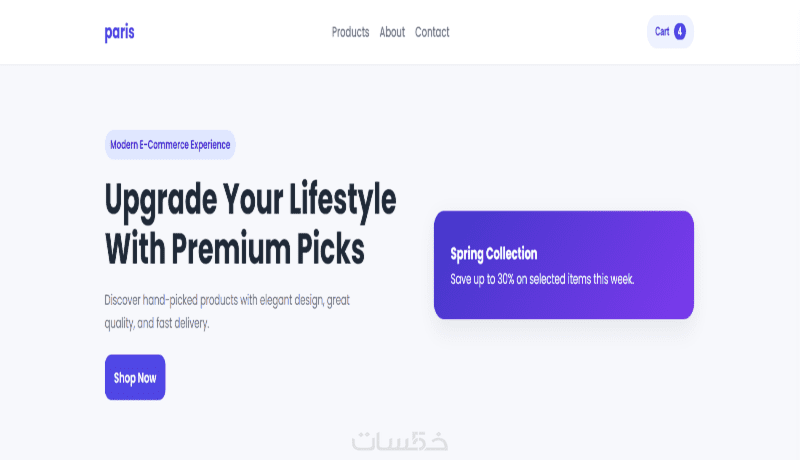Open the Products page

point(350,32)
